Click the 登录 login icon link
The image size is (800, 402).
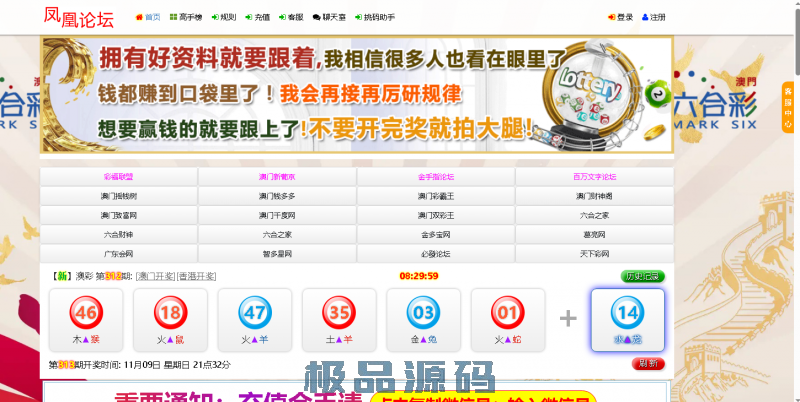pos(620,18)
